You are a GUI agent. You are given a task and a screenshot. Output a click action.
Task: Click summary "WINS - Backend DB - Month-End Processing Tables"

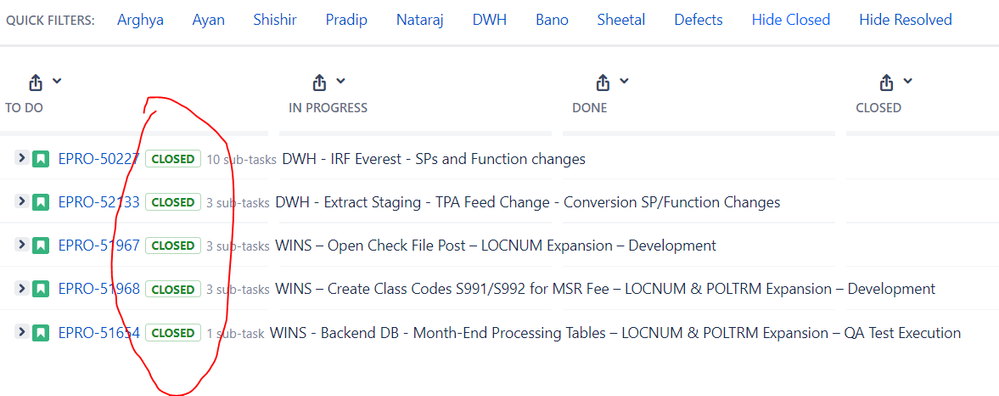pos(615,332)
